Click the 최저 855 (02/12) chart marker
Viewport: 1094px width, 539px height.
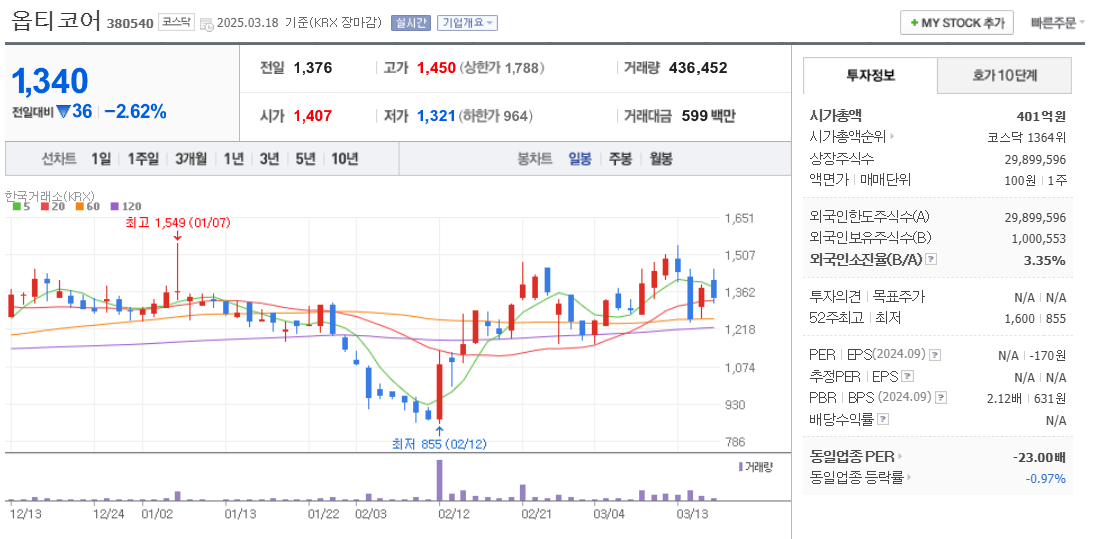point(439,443)
